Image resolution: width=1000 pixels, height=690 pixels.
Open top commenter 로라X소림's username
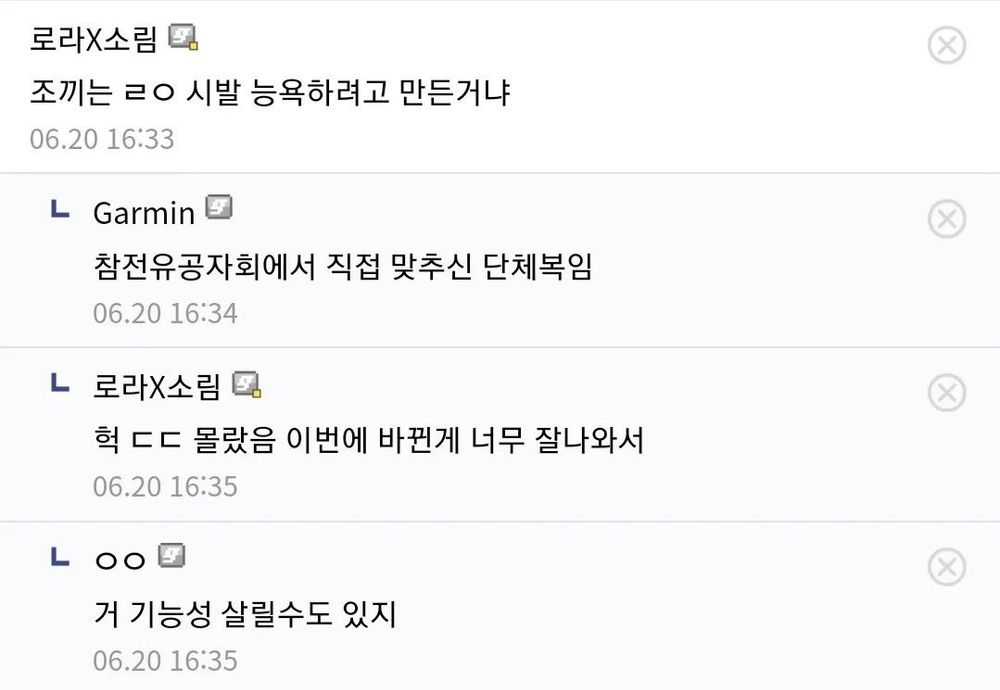tap(94, 41)
